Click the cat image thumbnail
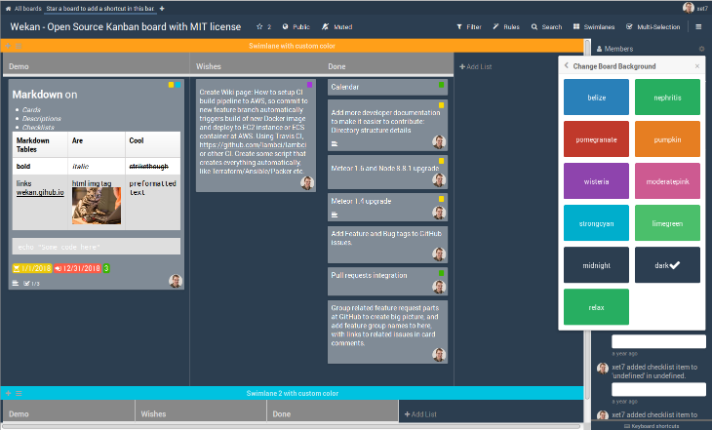Image resolution: width=712 pixels, height=438 pixels. tap(96, 206)
